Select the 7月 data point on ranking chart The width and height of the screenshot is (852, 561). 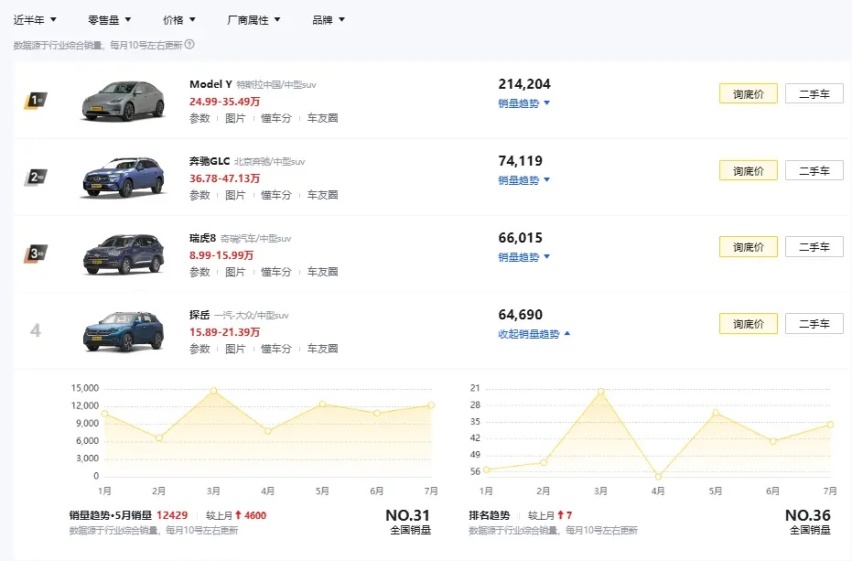point(830,425)
